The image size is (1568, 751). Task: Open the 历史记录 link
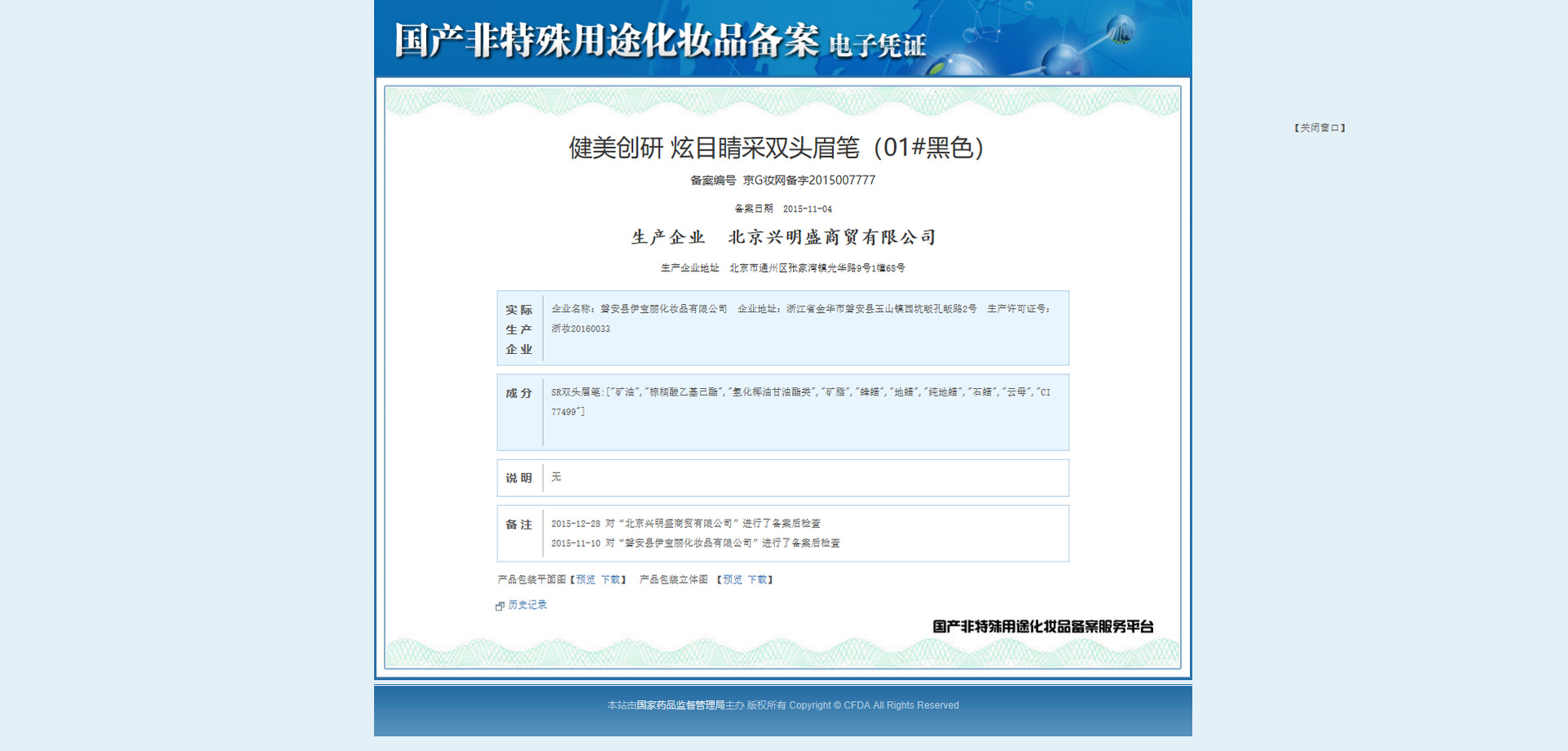(x=528, y=605)
